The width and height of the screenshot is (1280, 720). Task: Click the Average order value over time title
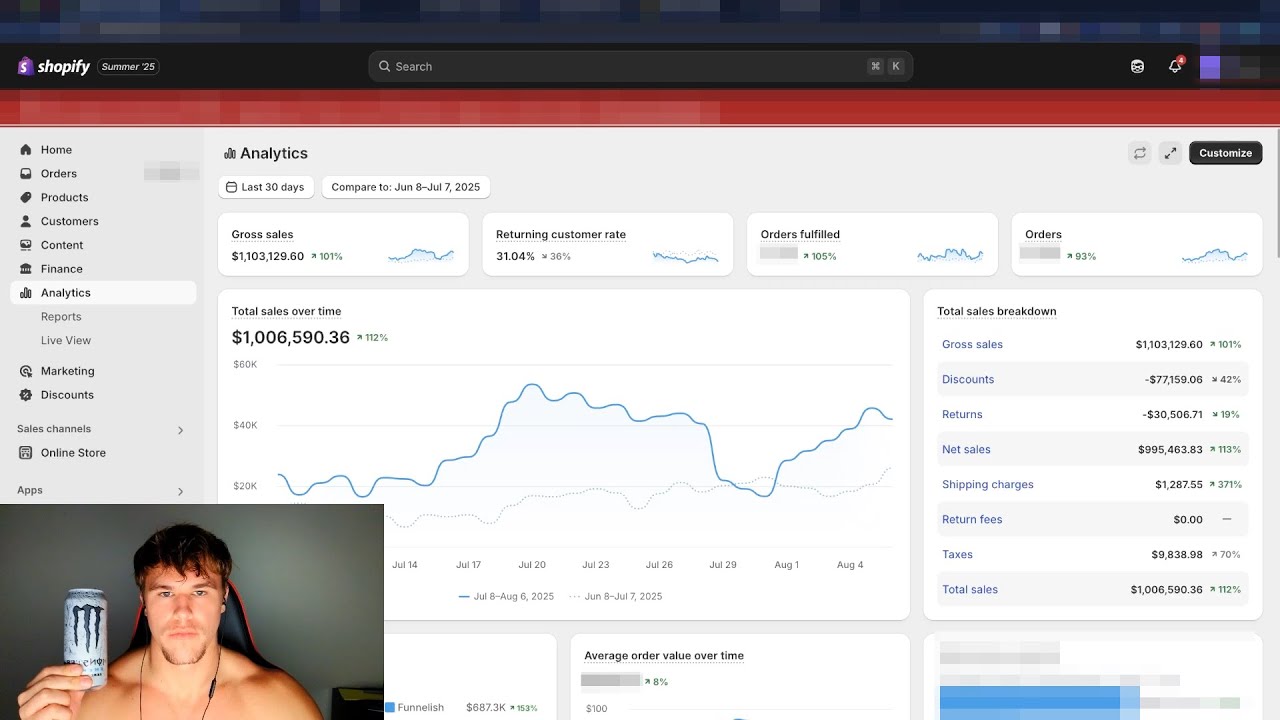click(x=664, y=656)
